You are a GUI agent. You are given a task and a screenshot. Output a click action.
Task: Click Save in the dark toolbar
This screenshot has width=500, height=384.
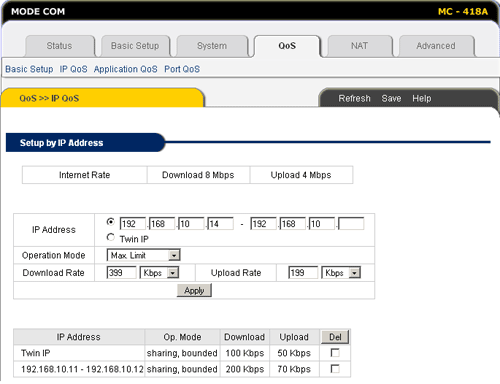point(391,98)
